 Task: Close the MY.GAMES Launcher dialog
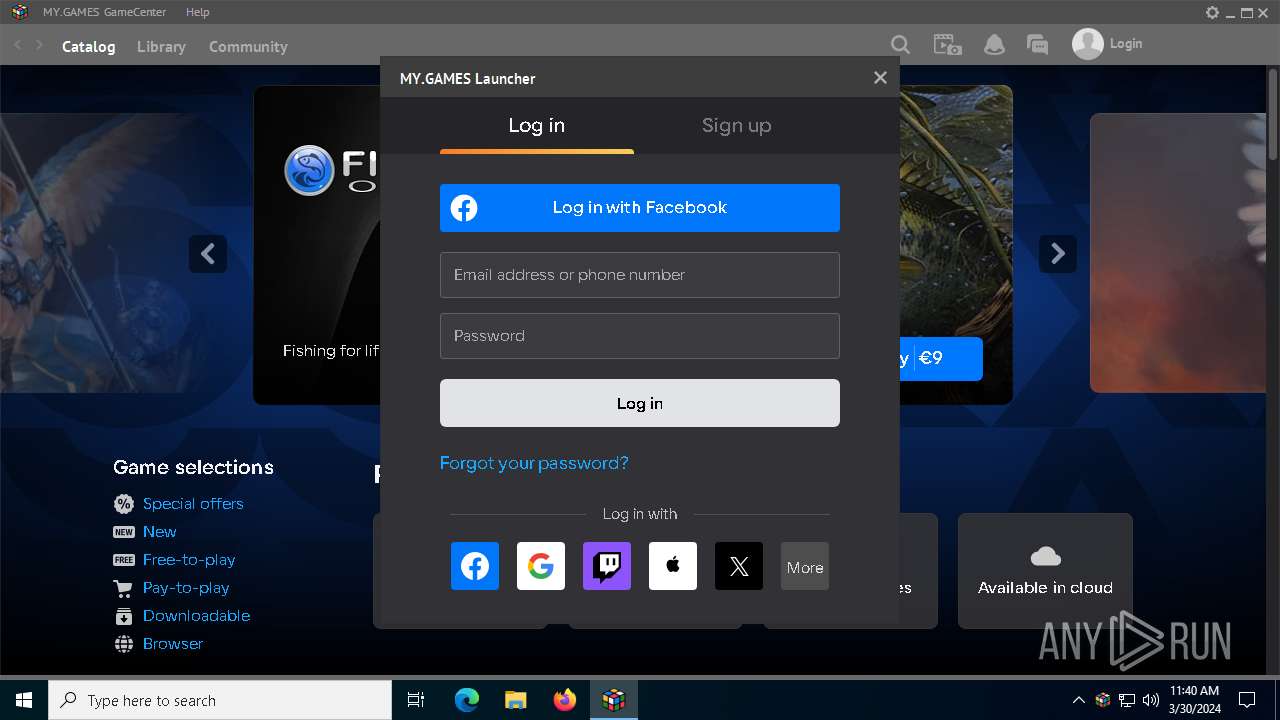pos(880,78)
